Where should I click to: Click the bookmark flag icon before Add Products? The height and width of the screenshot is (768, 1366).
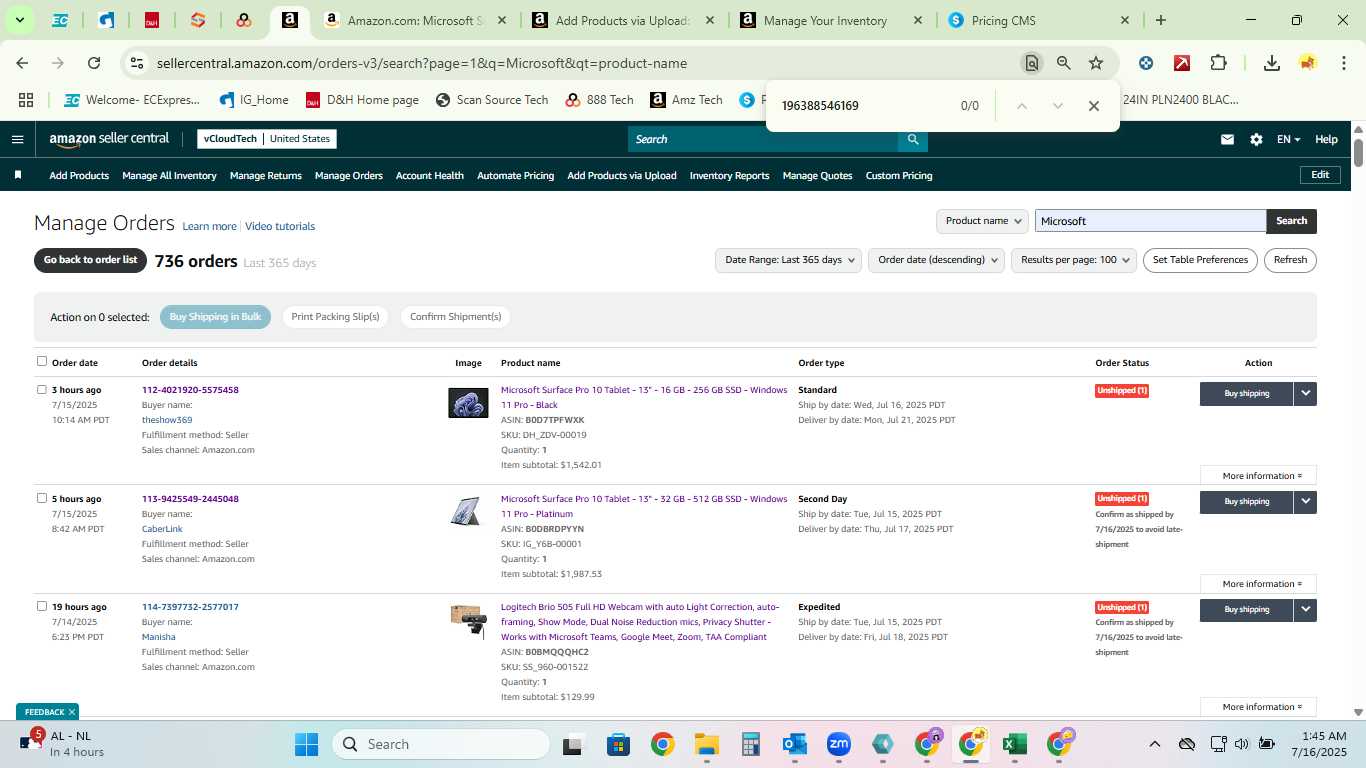pyautogui.click(x=17, y=175)
